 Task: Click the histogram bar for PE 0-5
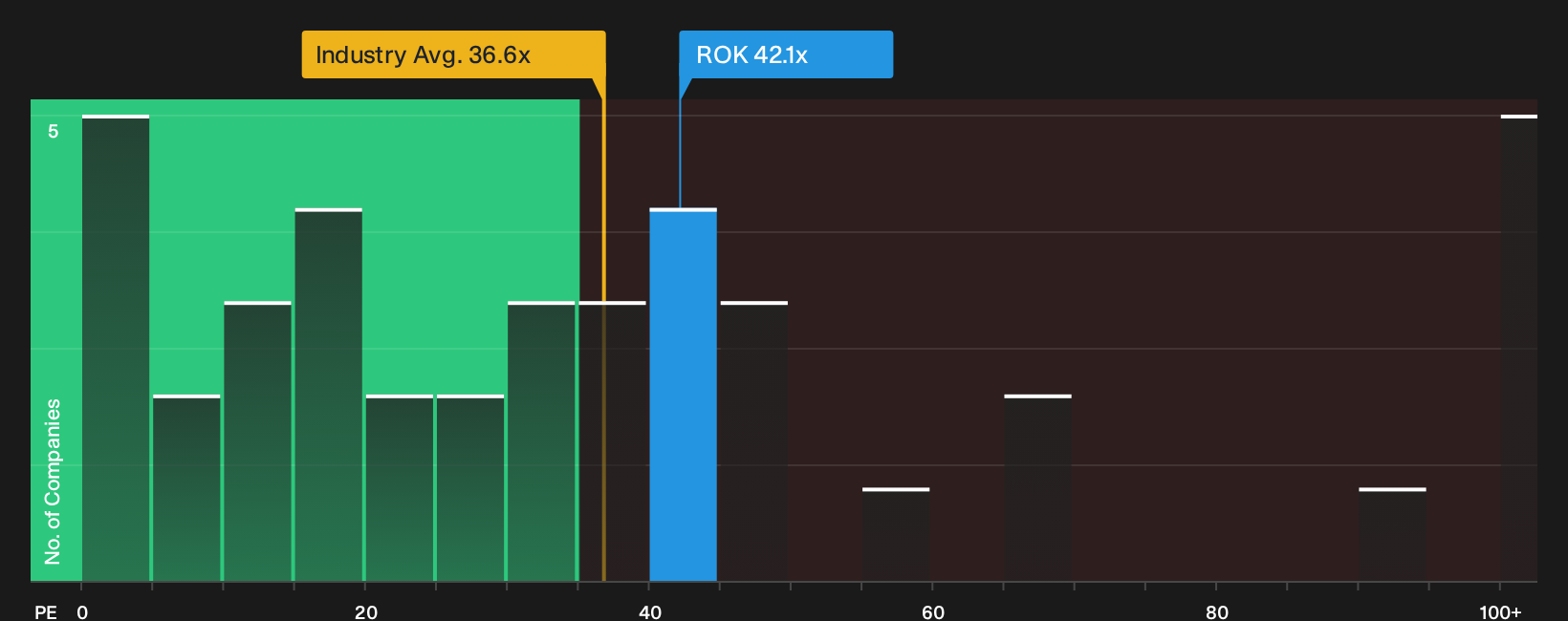(116, 348)
